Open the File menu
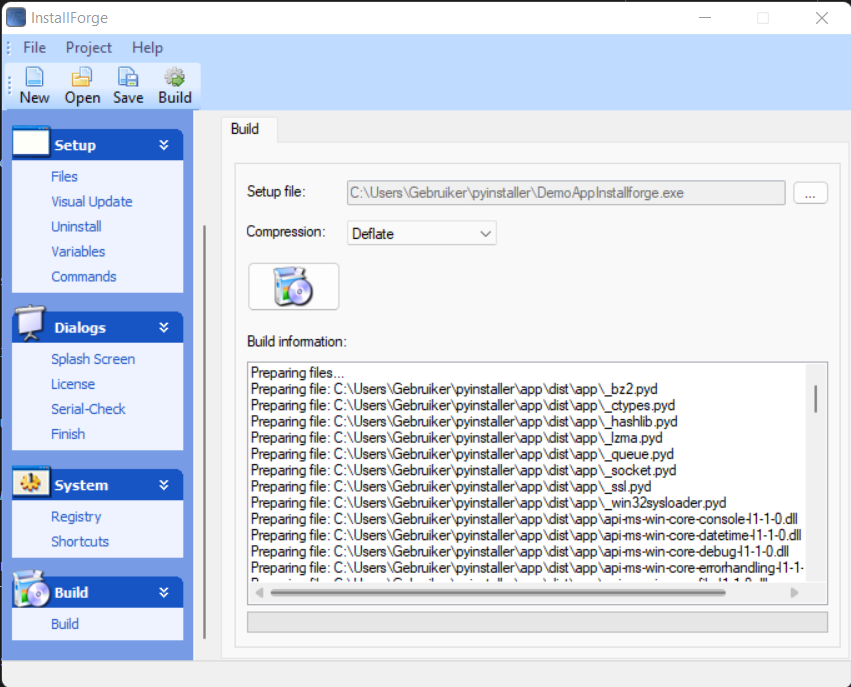This screenshot has height=687, width=851. (34, 48)
